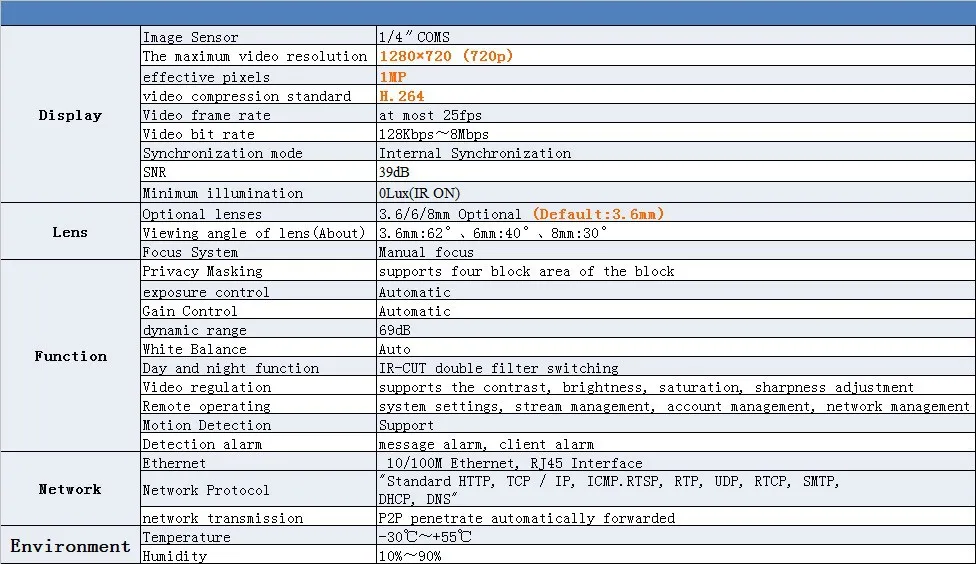Image resolution: width=976 pixels, height=564 pixels.
Task: Select the Temperature label
Action: click(x=186, y=537)
